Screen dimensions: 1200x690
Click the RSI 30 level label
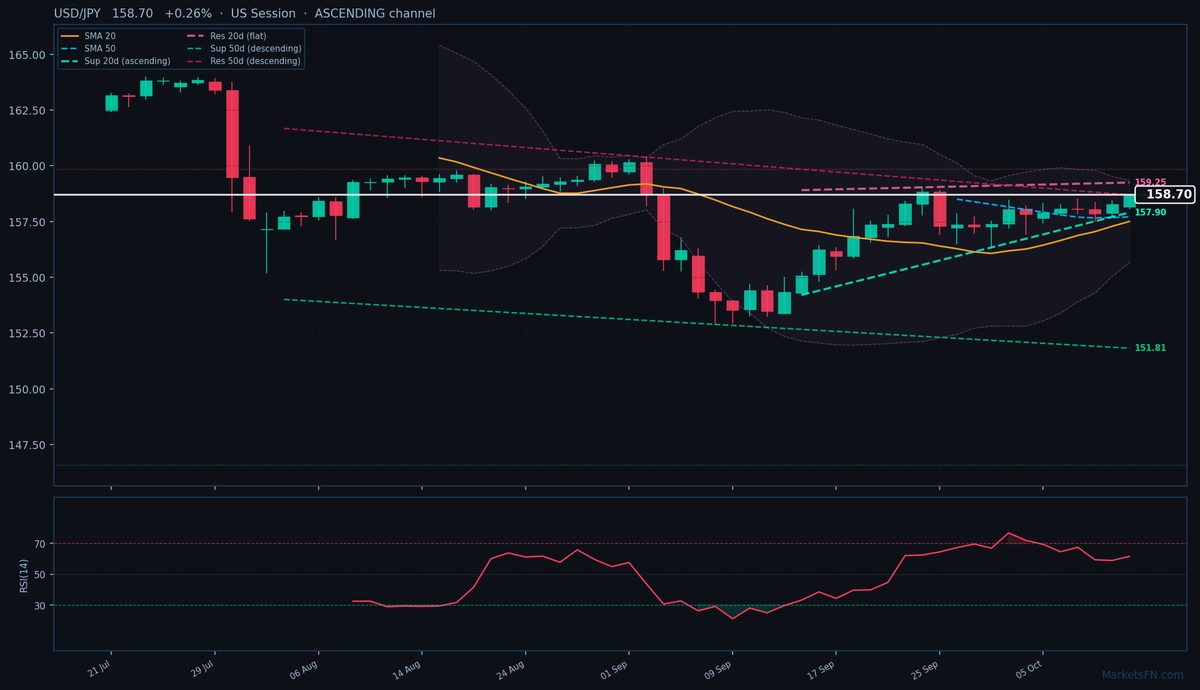pyautogui.click(x=40, y=606)
